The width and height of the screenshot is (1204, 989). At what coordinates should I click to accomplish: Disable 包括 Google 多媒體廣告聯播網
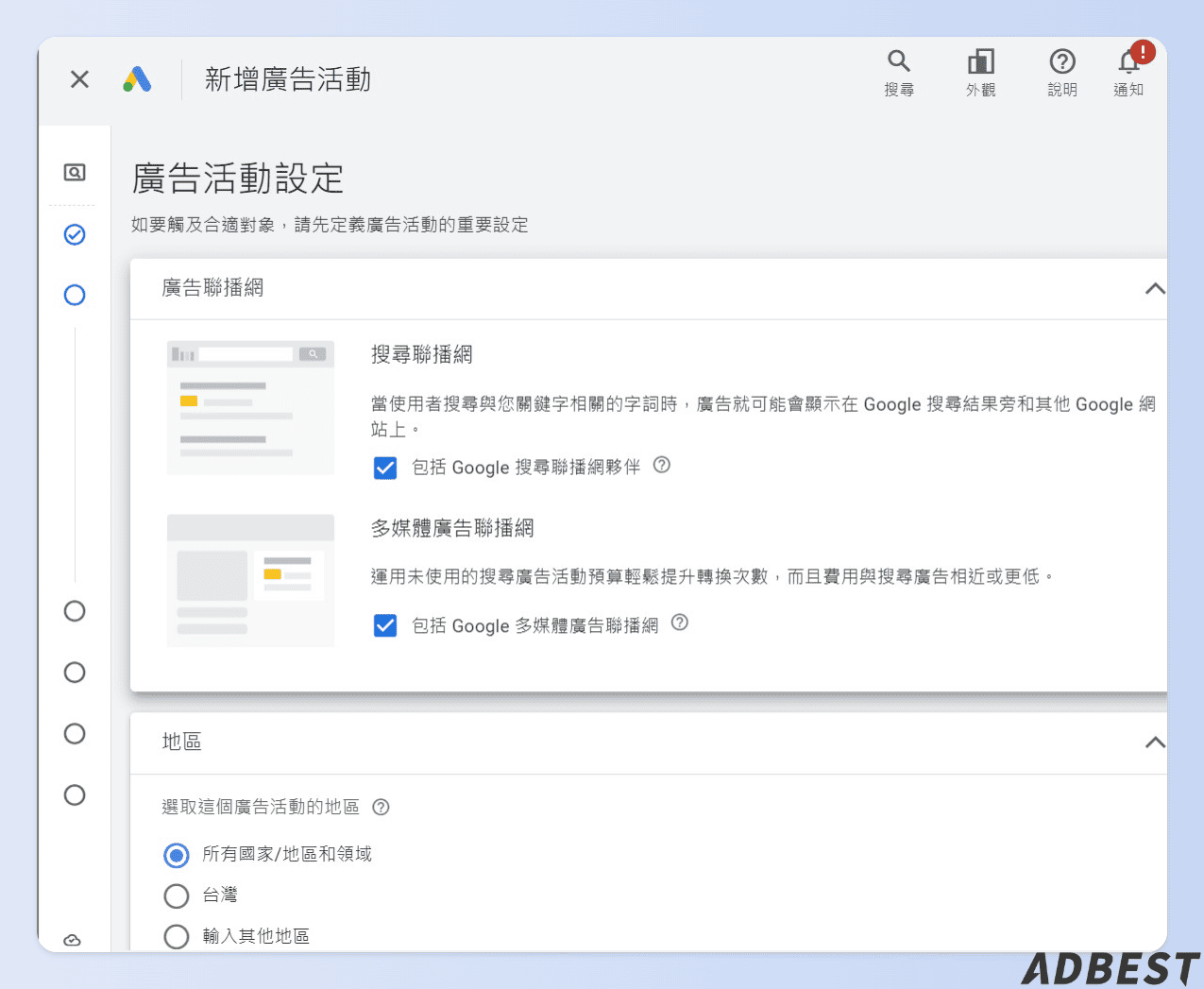pyautogui.click(x=385, y=625)
